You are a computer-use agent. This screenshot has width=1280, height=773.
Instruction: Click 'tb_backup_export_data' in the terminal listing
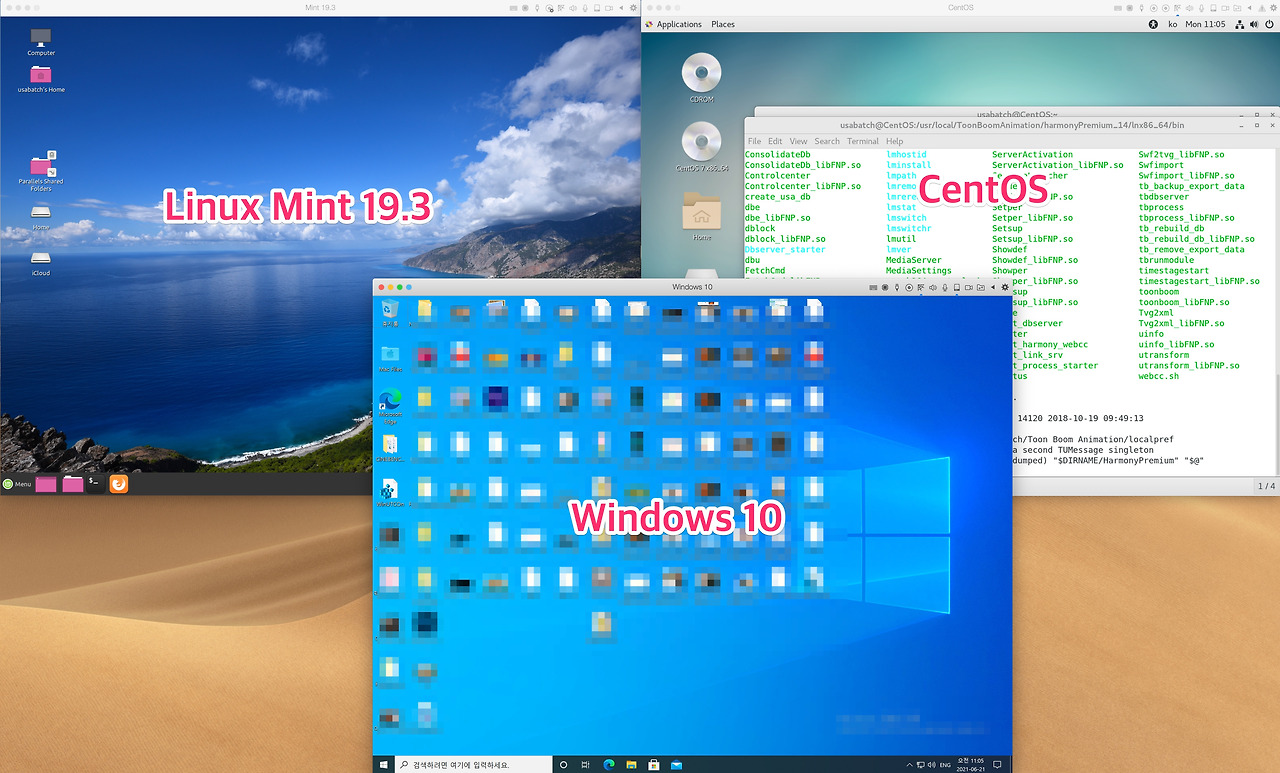click(1192, 186)
